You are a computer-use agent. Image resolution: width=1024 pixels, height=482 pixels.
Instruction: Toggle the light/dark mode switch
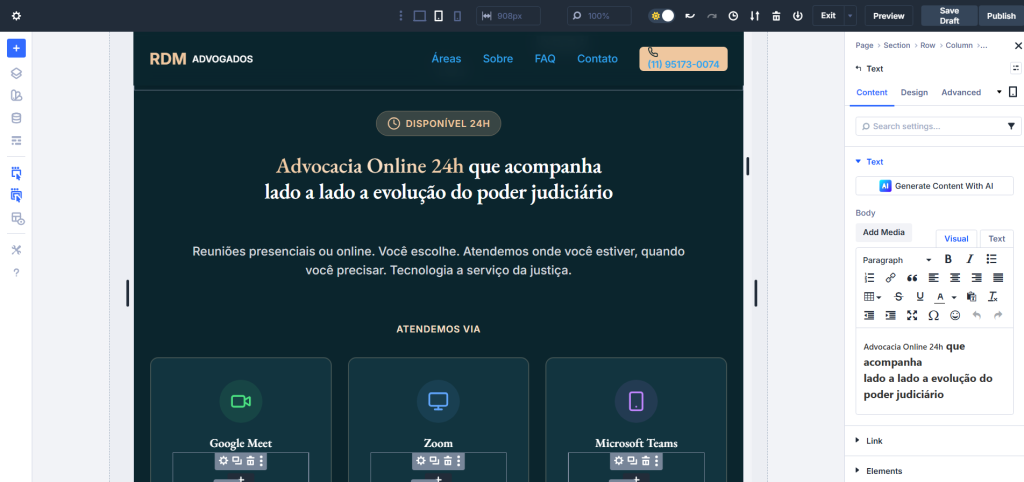point(661,16)
